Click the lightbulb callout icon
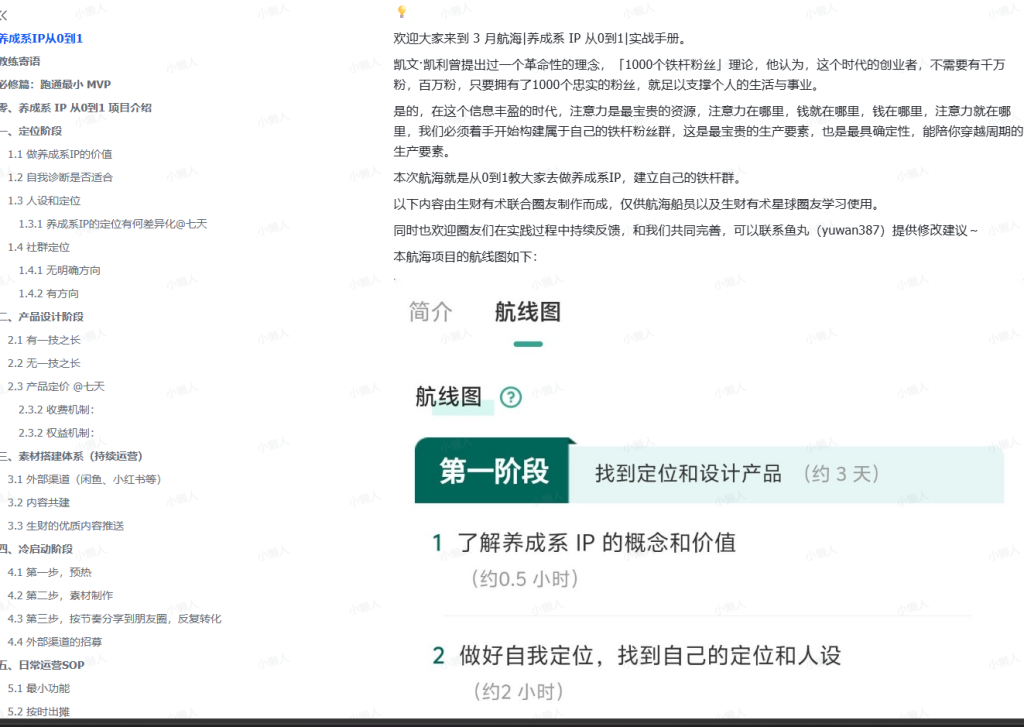Screen dimensions: 1024x727 tap(402, 12)
